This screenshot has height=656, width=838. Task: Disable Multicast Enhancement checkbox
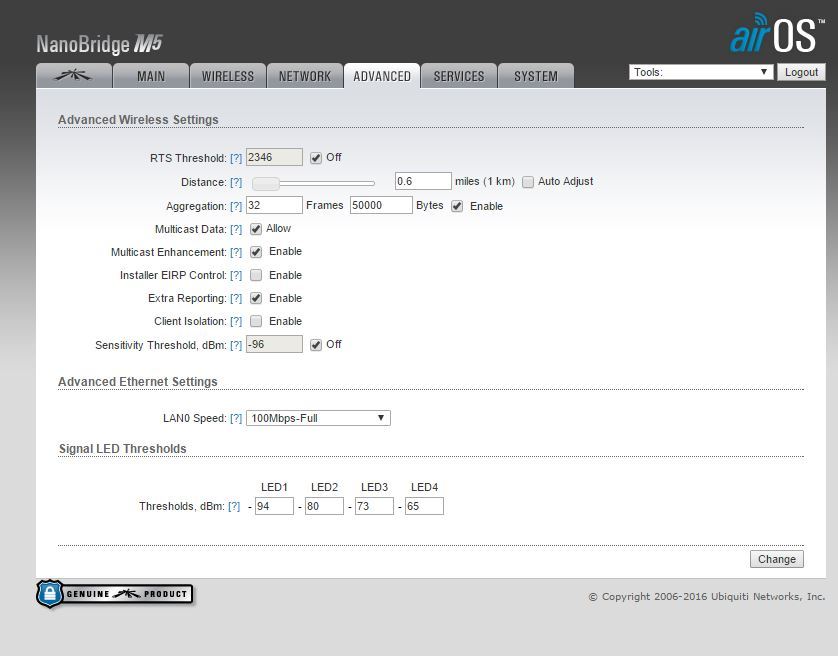pyautogui.click(x=256, y=252)
